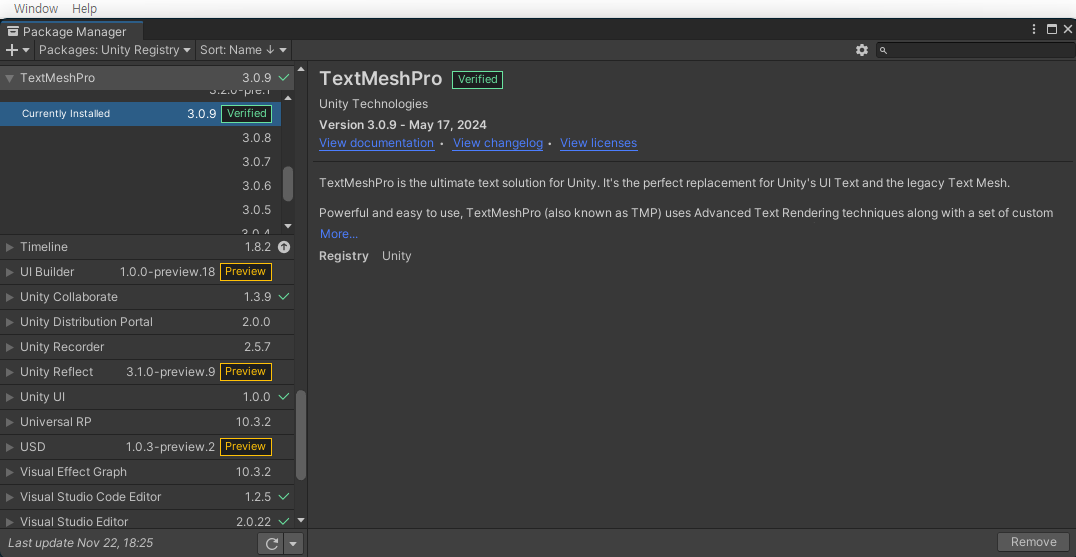Expand the Unity Reflect package entry
Image resolution: width=1076 pixels, height=557 pixels.
pos(10,372)
